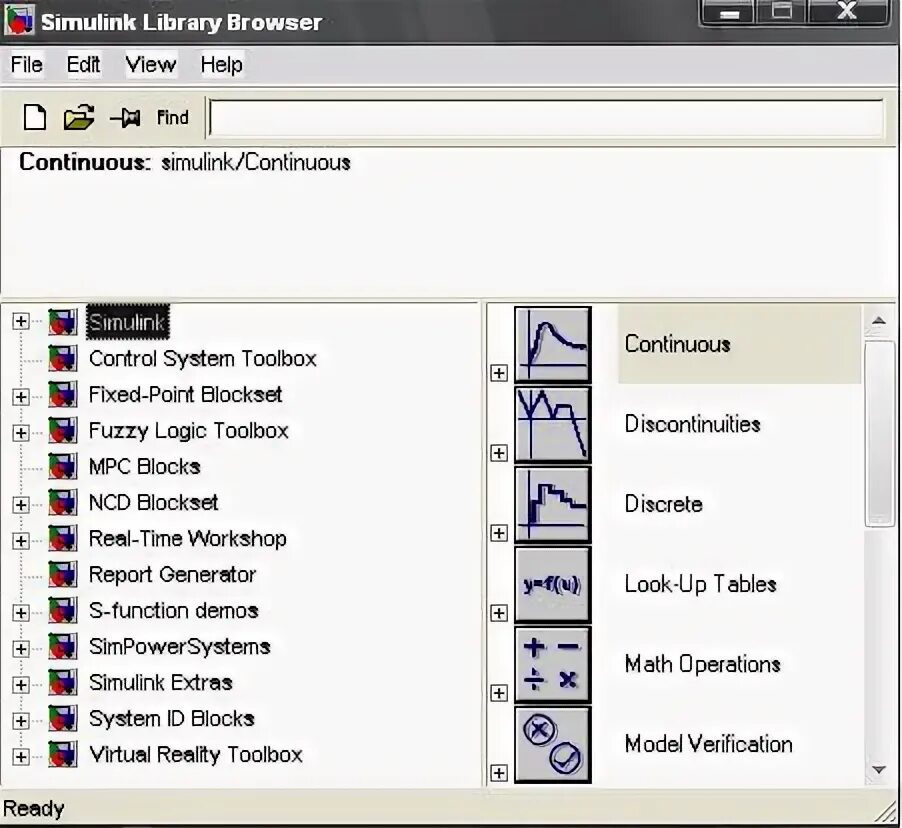This screenshot has width=902, height=828.
Task: Open the File menu
Action: (26, 64)
